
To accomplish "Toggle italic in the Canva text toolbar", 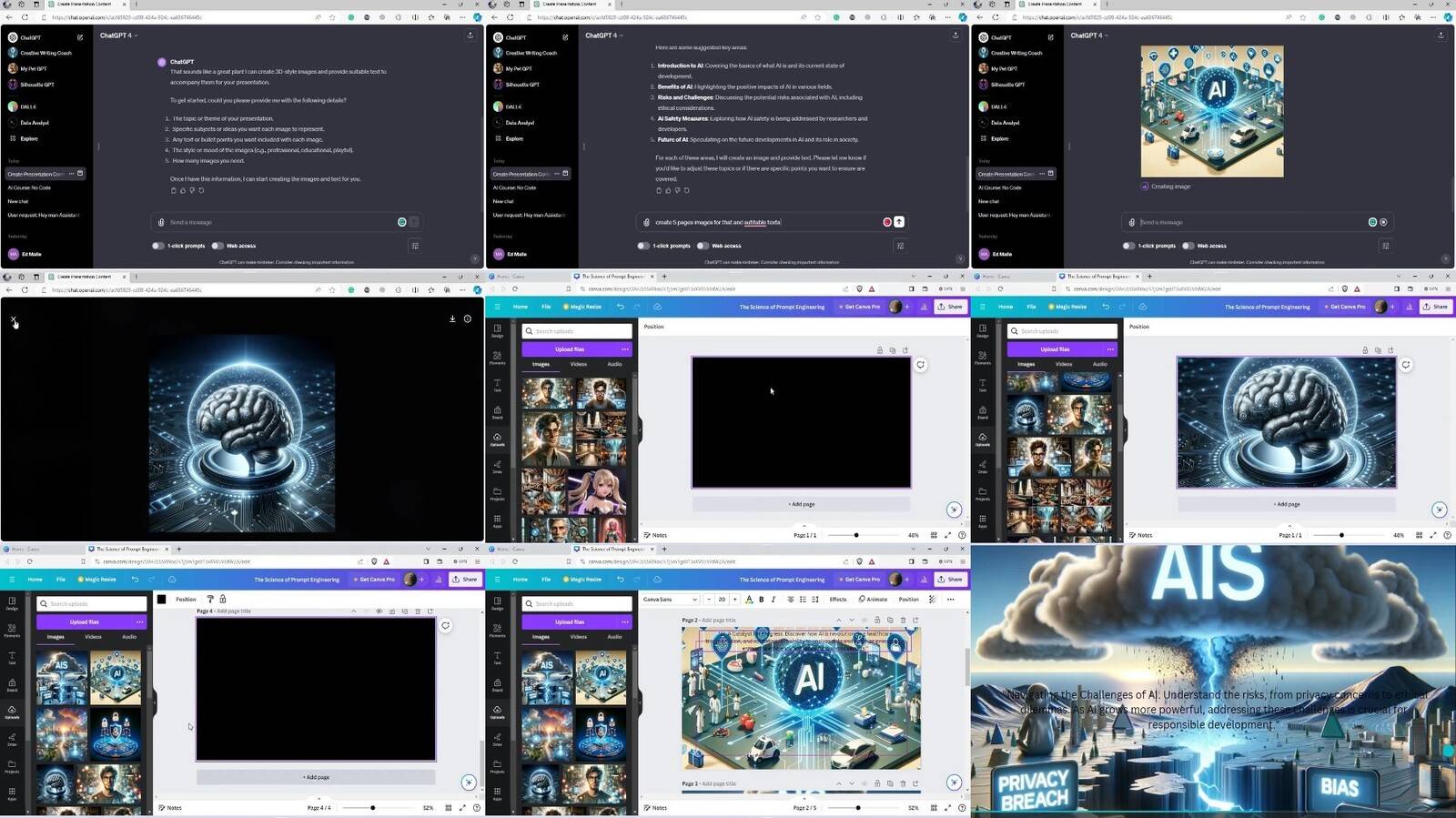I will click(x=773, y=600).
